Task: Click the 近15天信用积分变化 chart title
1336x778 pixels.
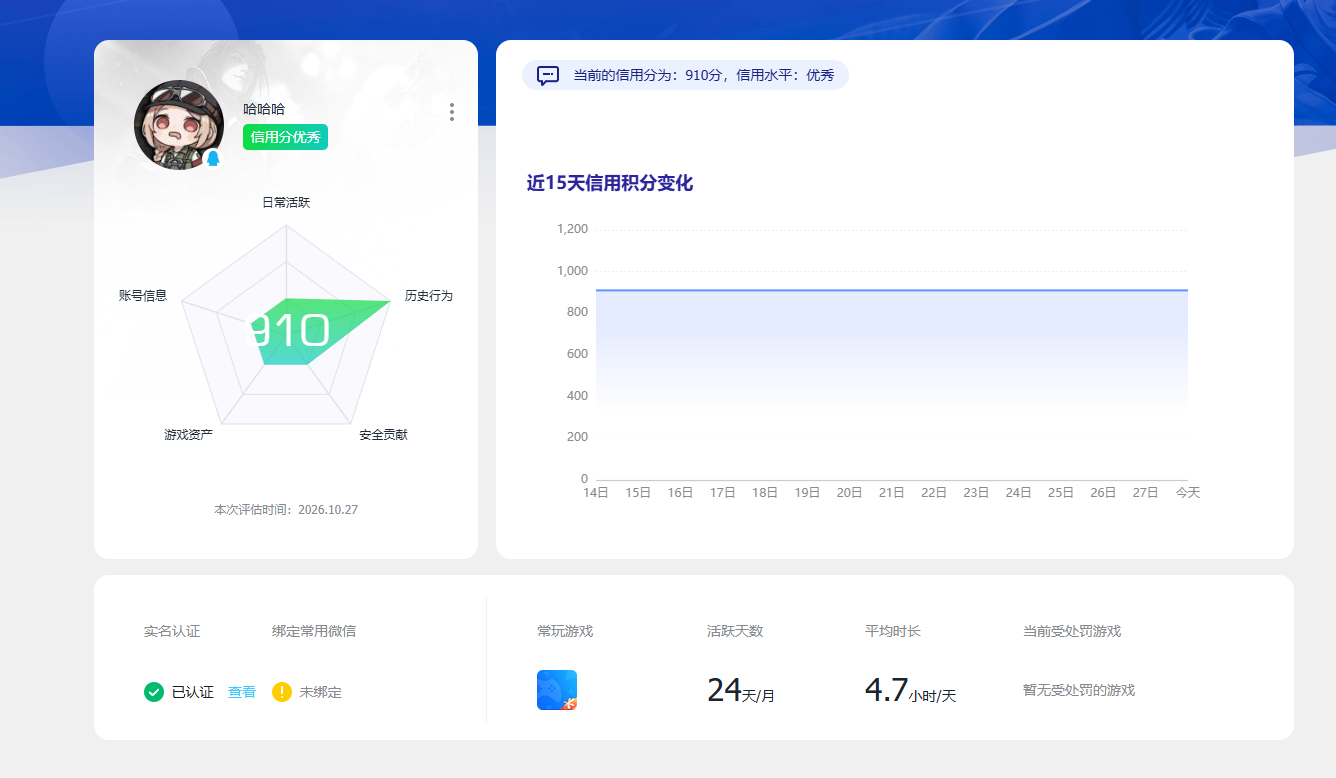Action: [610, 183]
